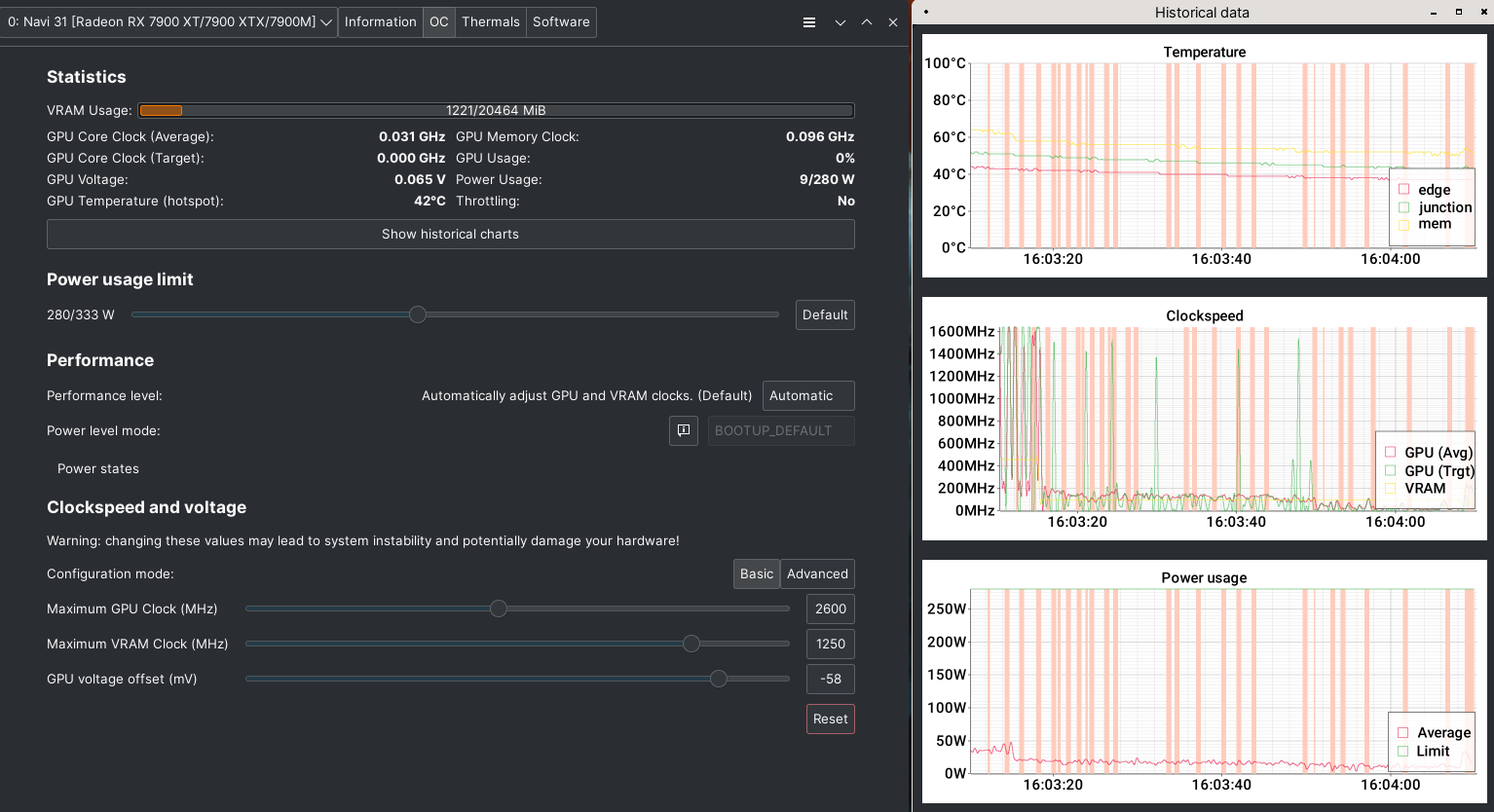Click the Power usage chart title

1205,577
